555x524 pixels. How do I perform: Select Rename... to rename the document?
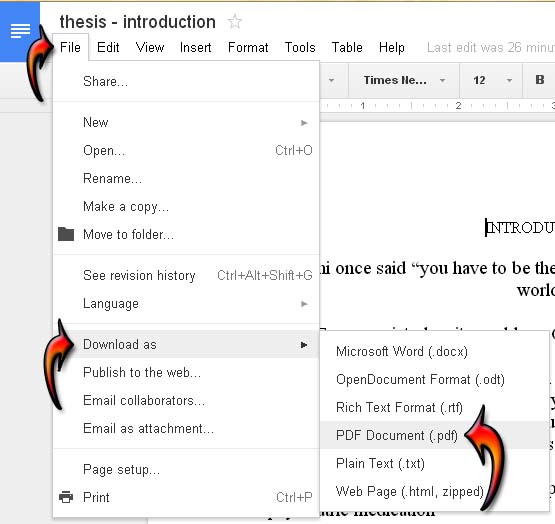(186, 178)
